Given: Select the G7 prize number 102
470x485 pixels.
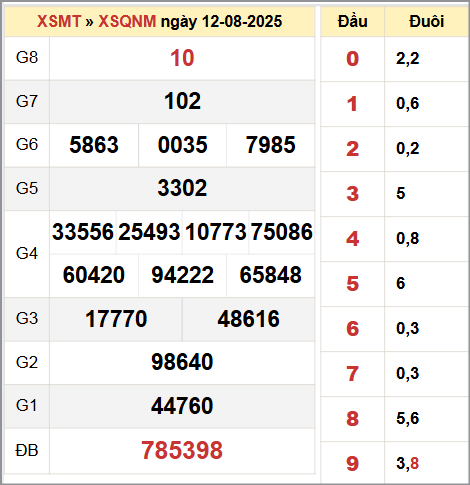Looking at the screenshot, I should point(182,101).
